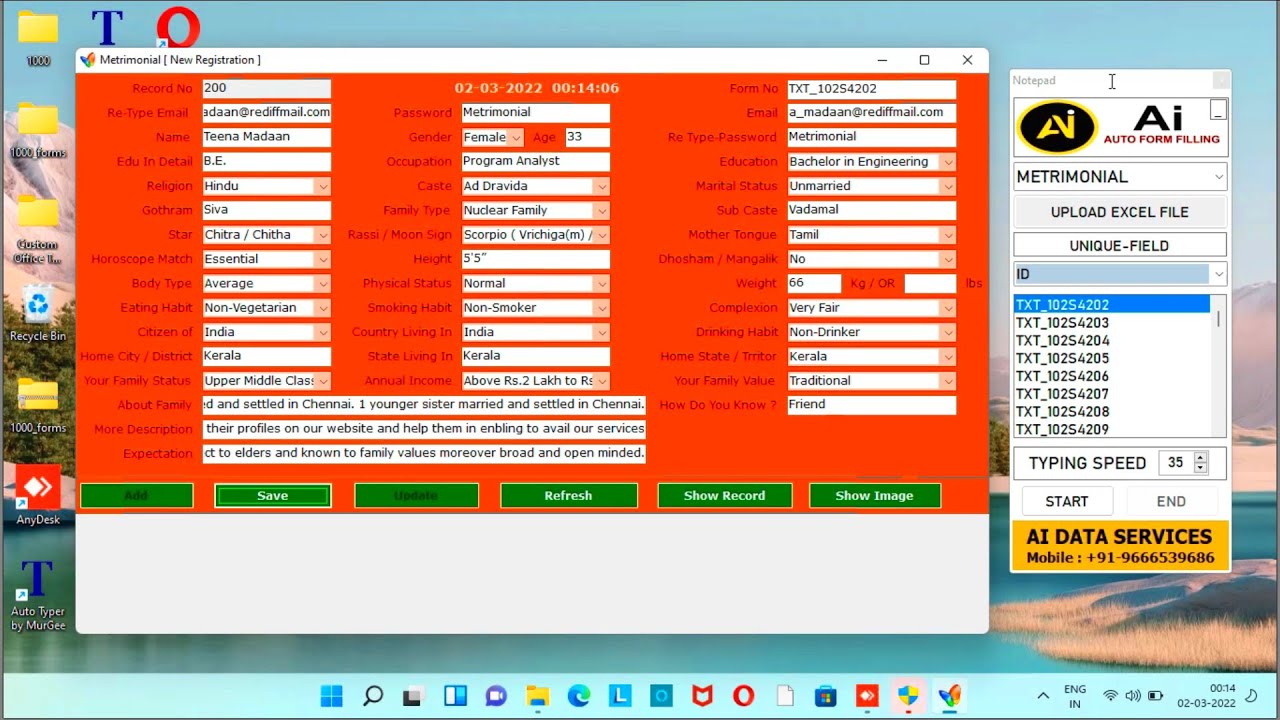Click the Gothram field showing Siva

(x=266, y=210)
